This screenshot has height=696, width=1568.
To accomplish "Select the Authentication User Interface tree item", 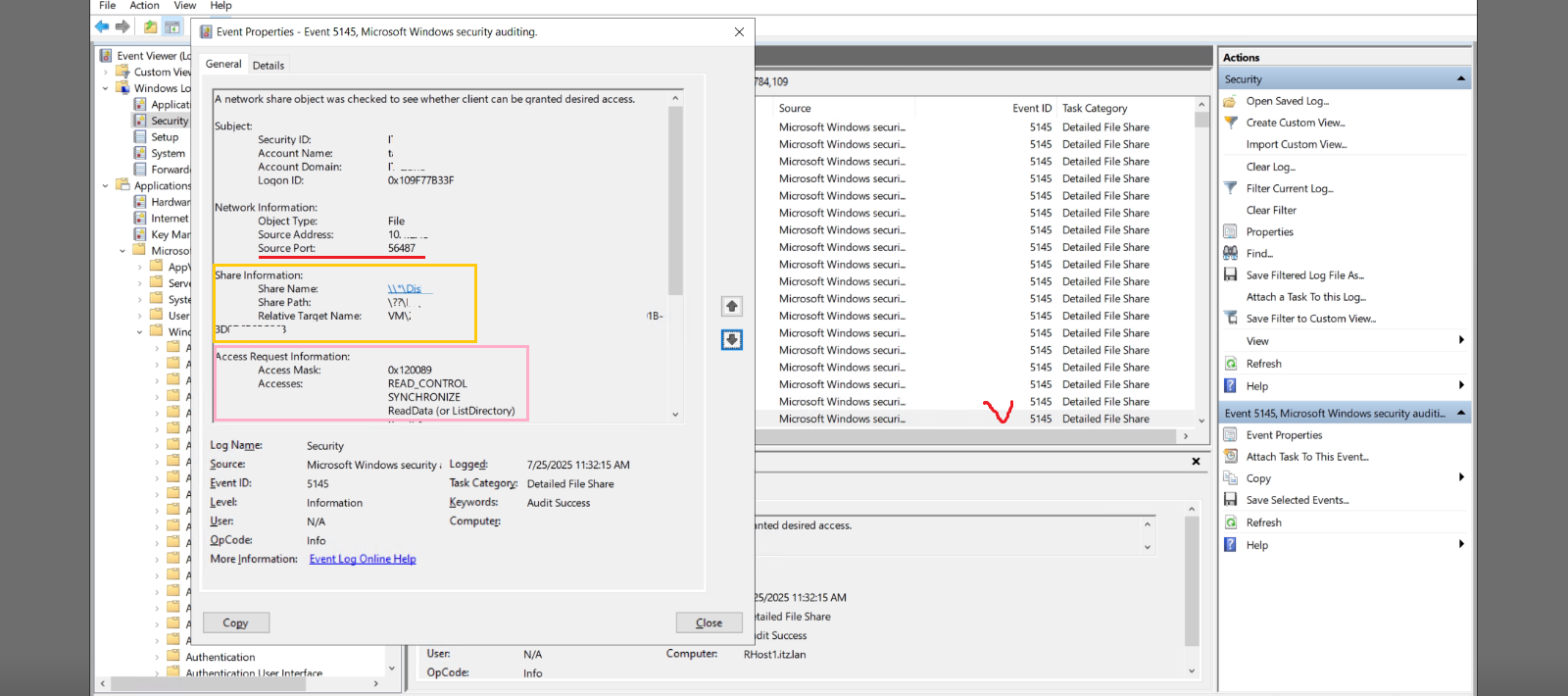I will (254, 673).
